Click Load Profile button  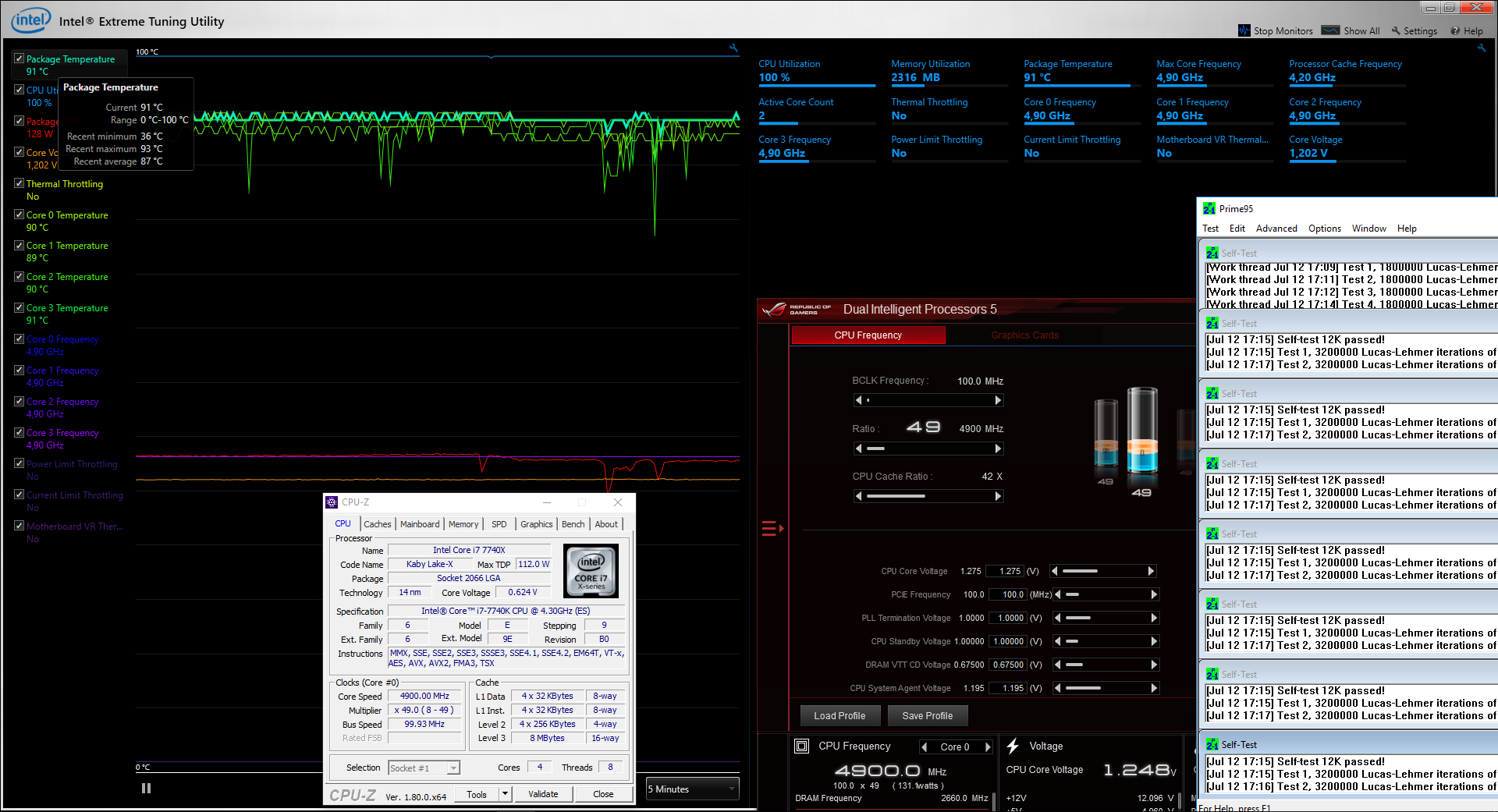[840, 716]
